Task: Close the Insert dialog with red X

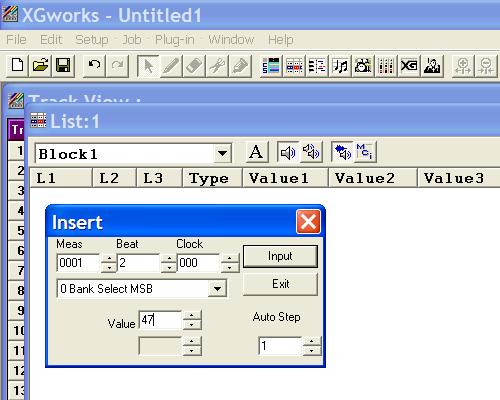Action: click(308, 222)
